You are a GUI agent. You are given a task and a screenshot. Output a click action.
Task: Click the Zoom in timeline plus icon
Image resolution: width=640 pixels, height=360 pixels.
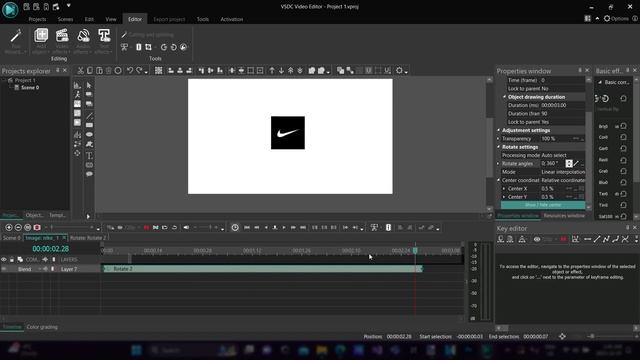click(x=9, y=227)
